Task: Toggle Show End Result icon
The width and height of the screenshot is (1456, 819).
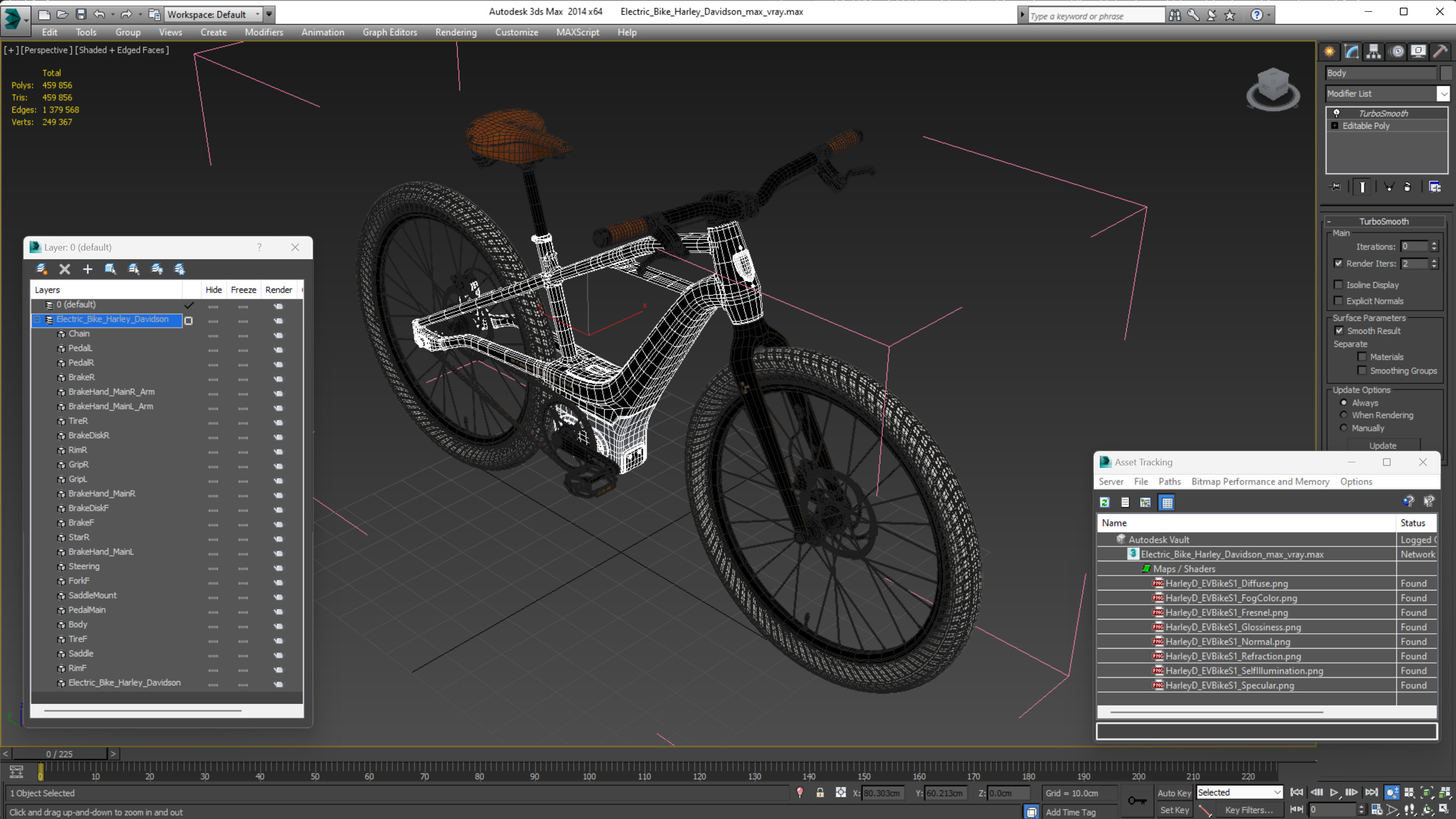Action: 1362,187
